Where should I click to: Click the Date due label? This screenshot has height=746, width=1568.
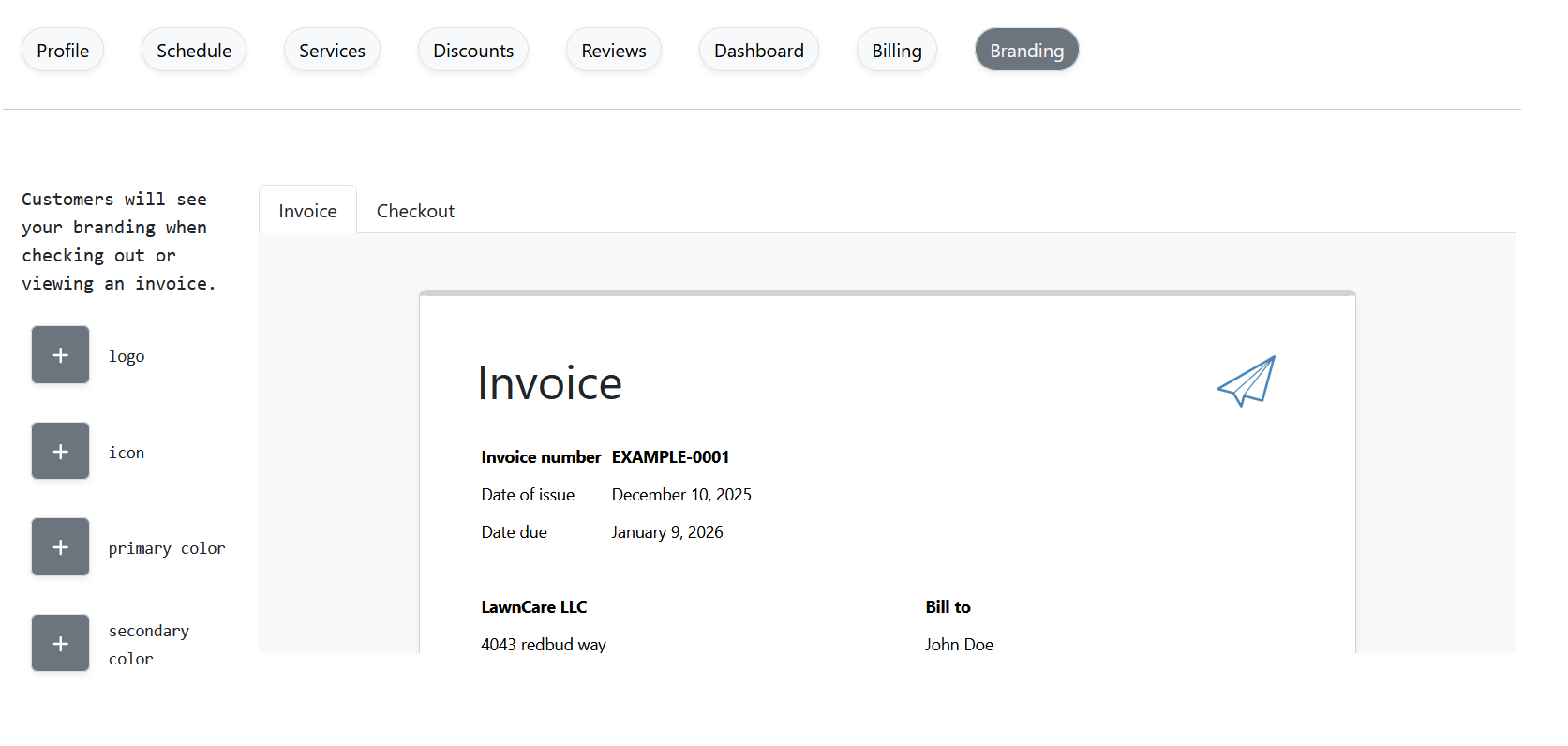point(514,531)
